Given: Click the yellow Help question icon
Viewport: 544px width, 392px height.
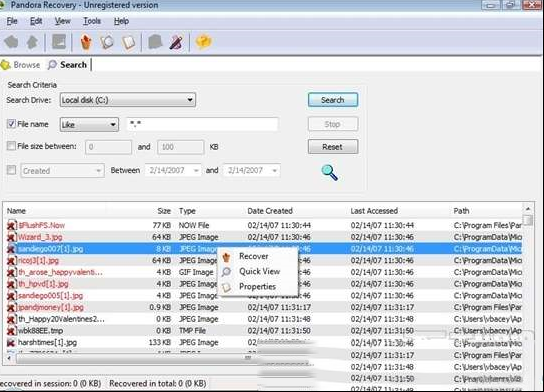Looking at the screenshot, I should click(x=203, y=42).
